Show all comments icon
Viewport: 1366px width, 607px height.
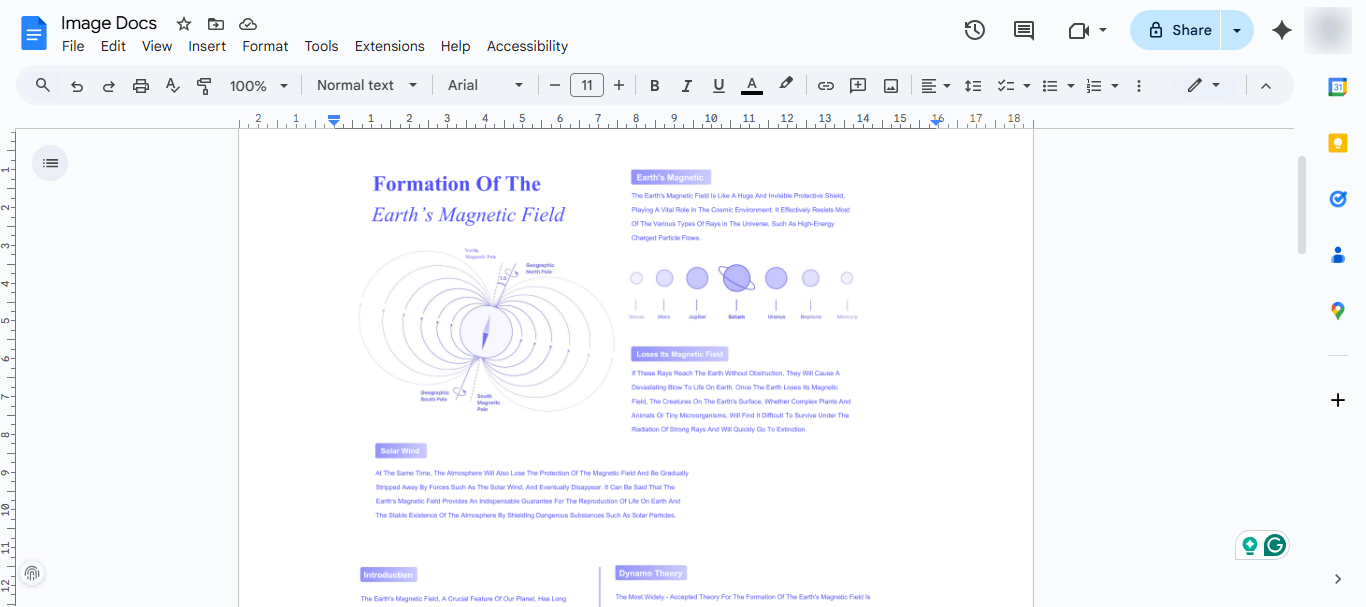click(x=1024, y=30)
